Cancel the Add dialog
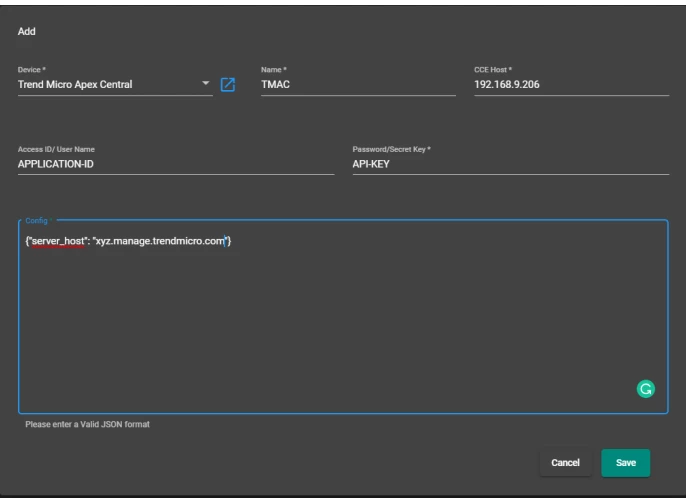The image size is (686, 499). (x=565, y=463)
